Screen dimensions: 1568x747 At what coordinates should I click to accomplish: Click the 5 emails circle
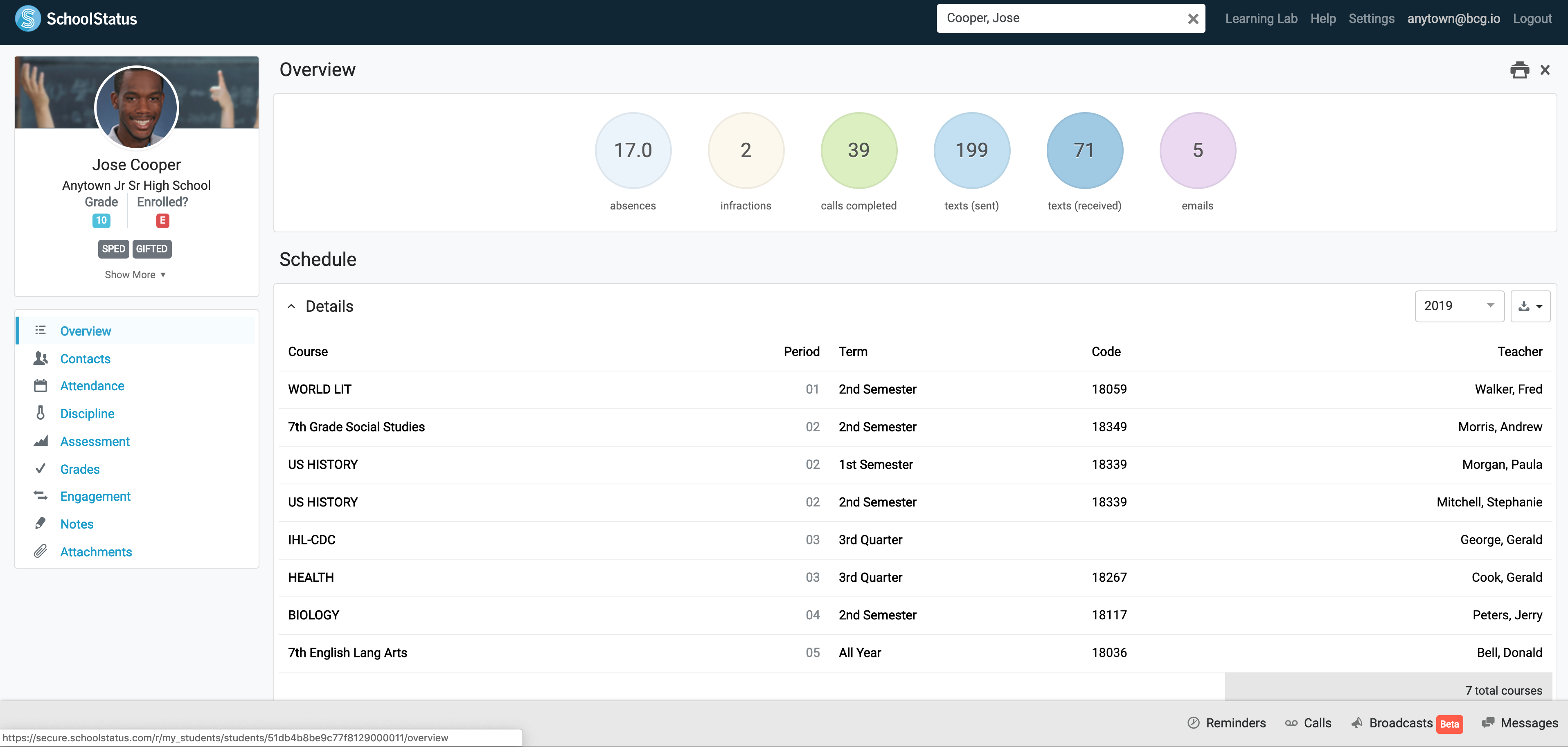pos(1197,150)
